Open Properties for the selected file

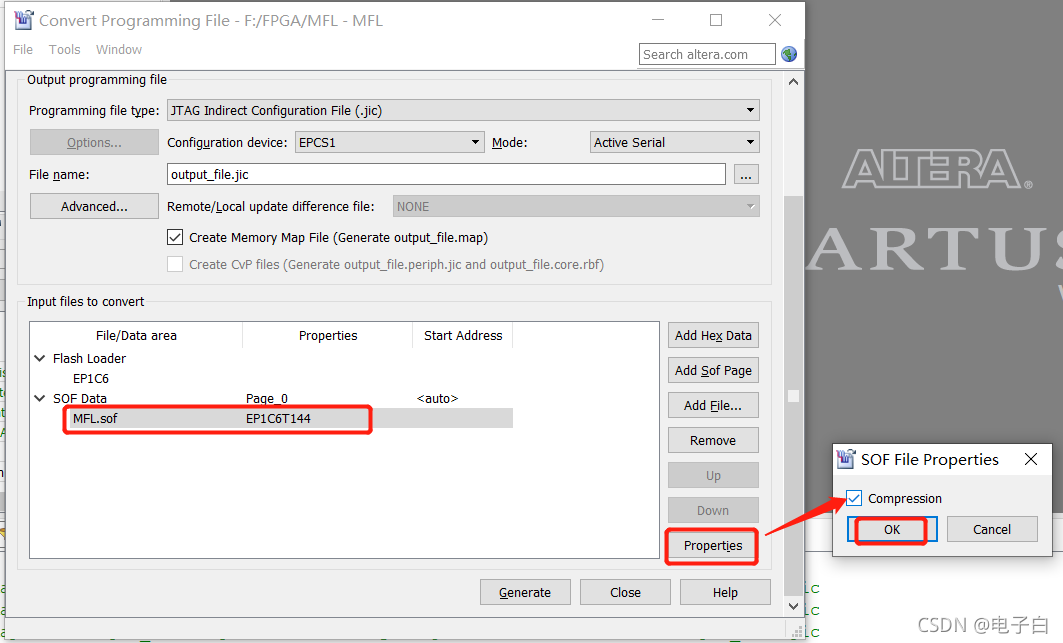pos(713,546)
